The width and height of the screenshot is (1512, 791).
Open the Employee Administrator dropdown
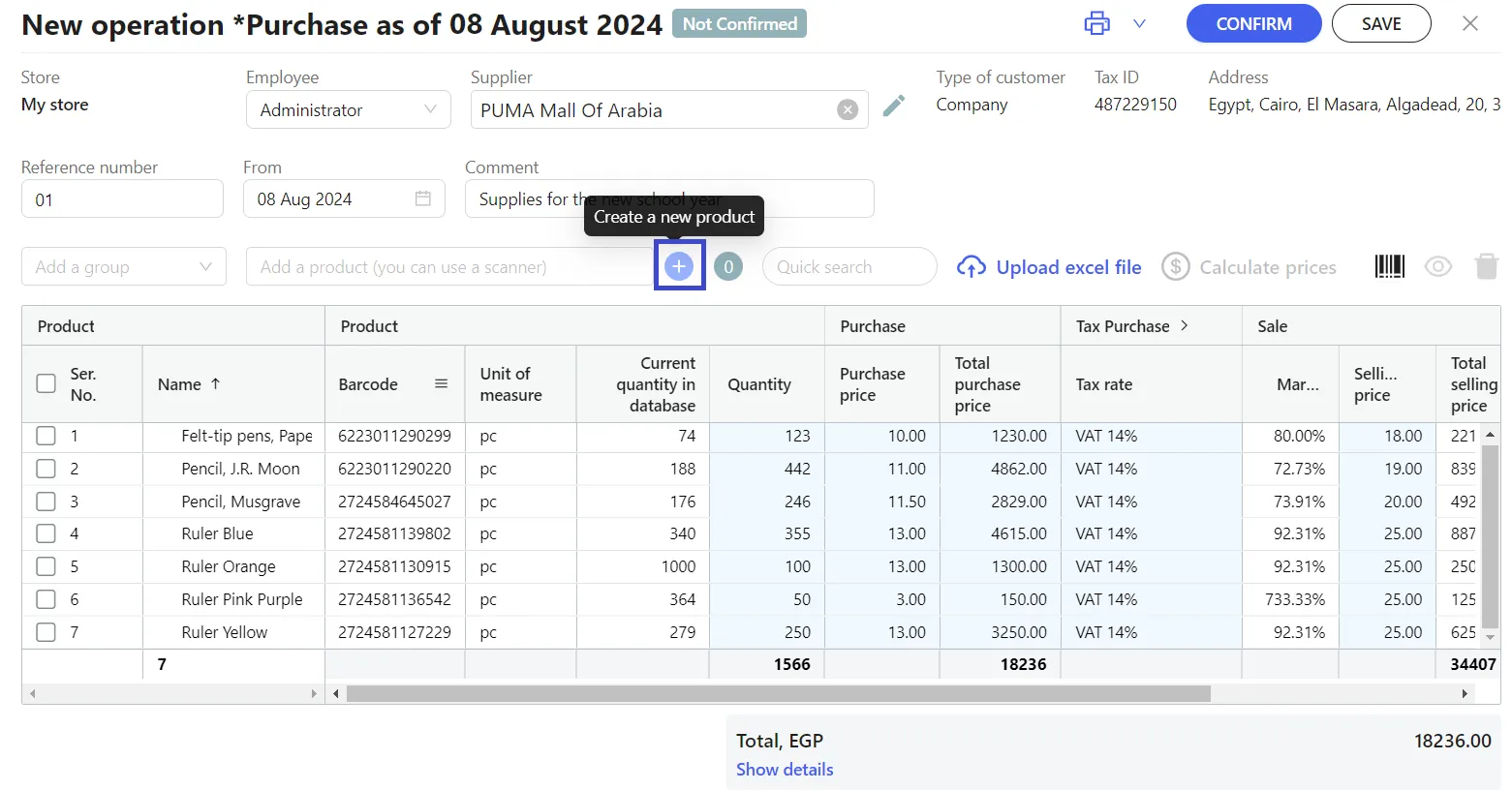coord(349,109)
